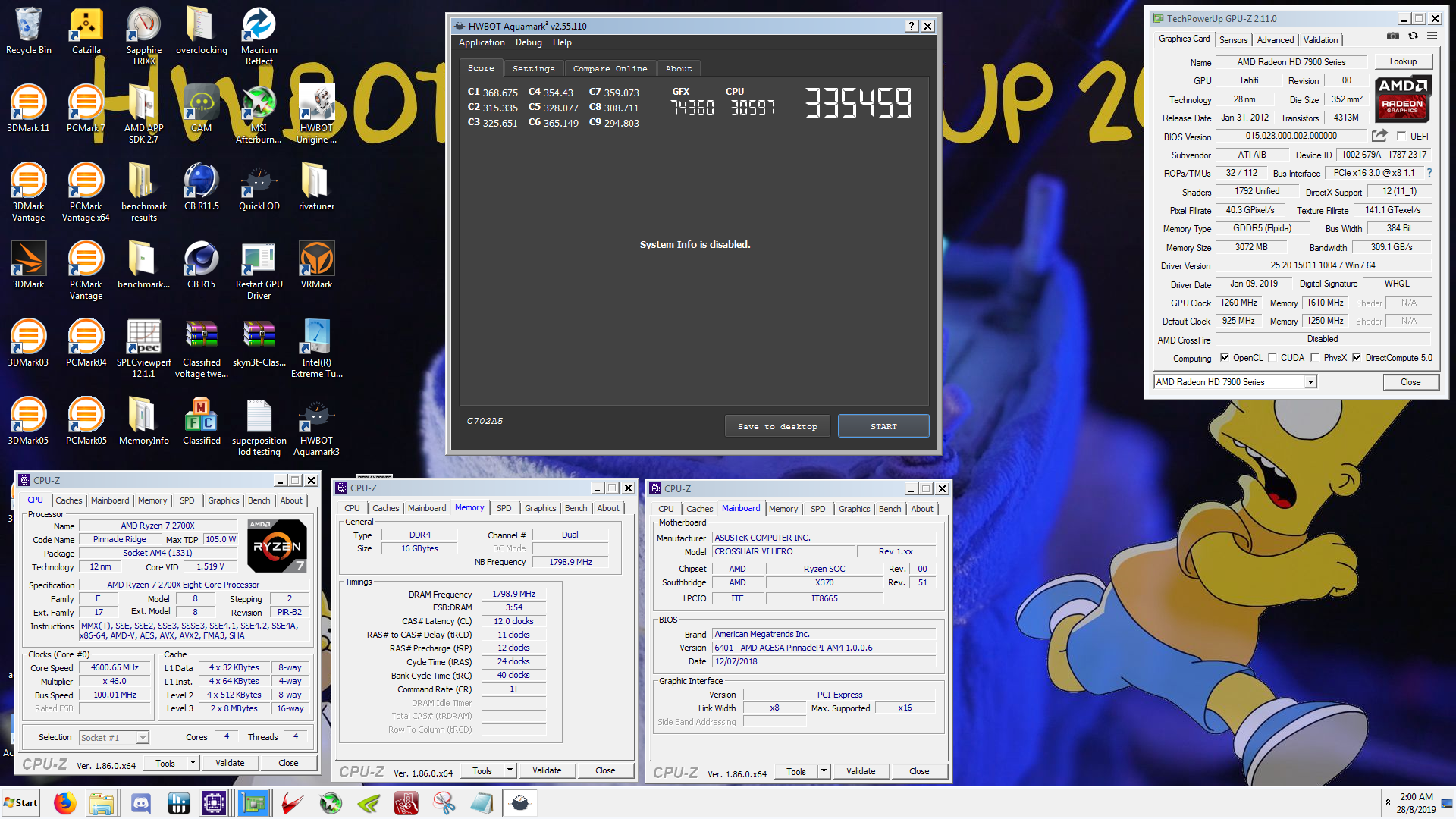The height and width of the screenshot is (819, 1456).
Task: Select the Catzilla desktop shortcut
Action: click(x=86, y=32)
